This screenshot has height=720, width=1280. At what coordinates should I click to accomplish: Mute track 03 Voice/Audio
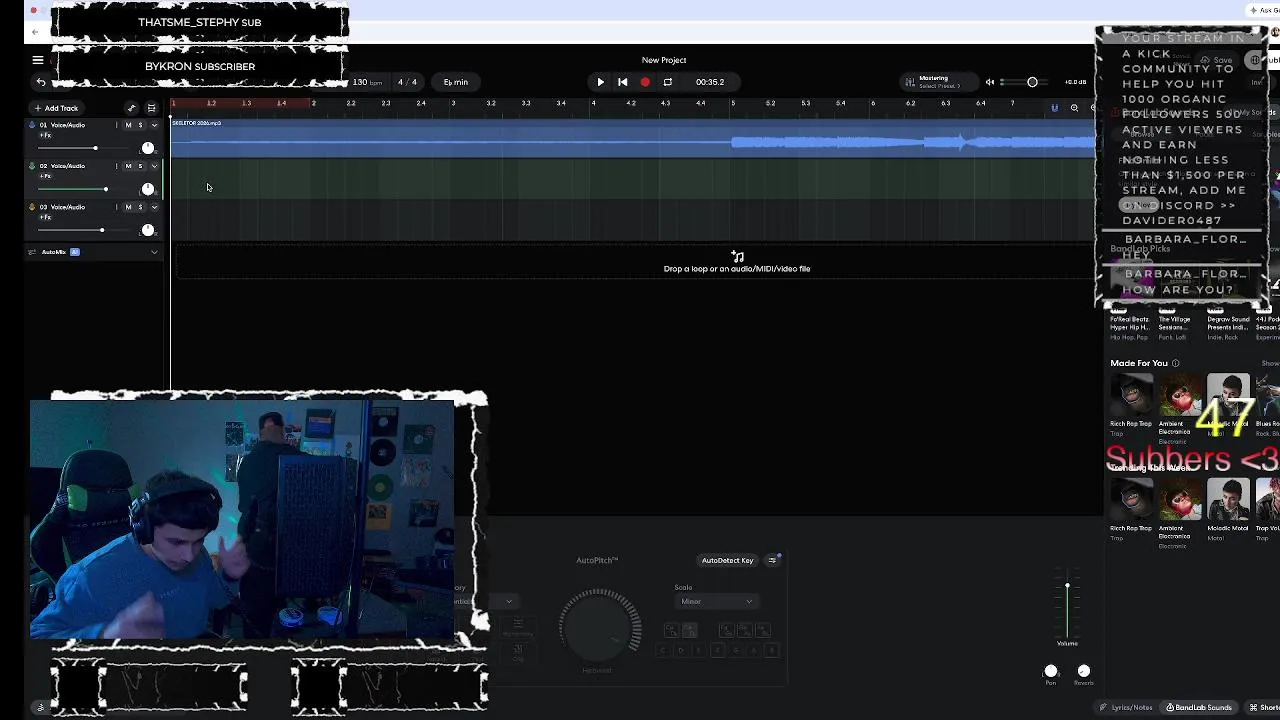click(128, 207)
